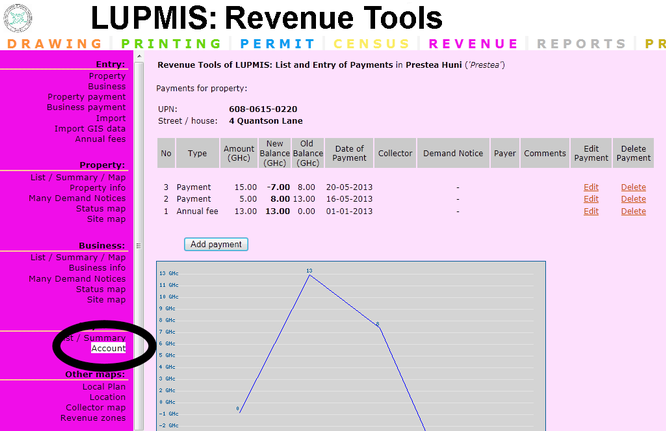Click the Demand Notice column header

point(453,153)
